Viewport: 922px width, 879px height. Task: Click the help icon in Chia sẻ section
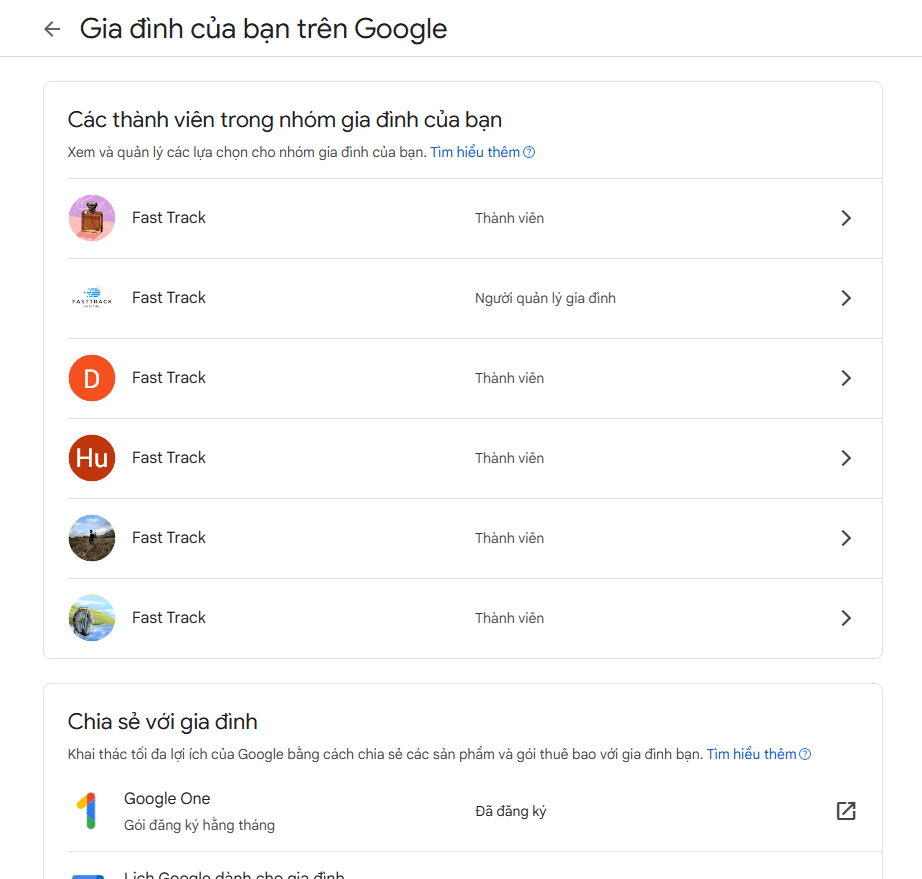click(806, 753)
